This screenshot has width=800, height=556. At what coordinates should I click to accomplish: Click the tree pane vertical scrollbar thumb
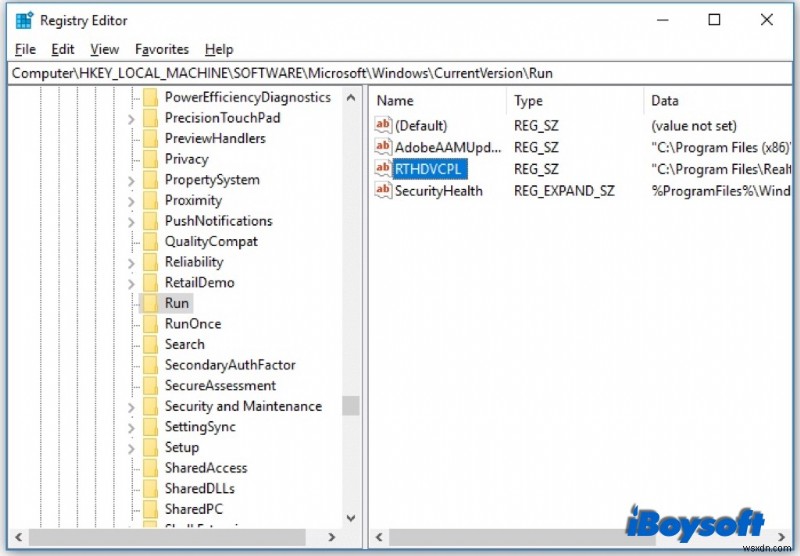[351, 406]
